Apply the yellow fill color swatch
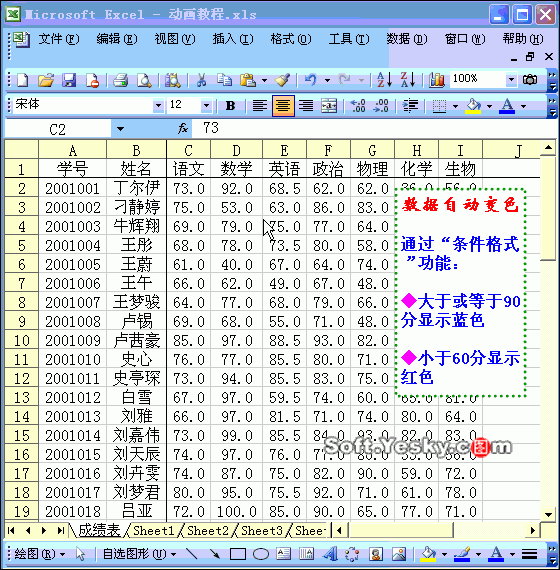The width and height of the screenshot is (560, 570). (473, 106)
